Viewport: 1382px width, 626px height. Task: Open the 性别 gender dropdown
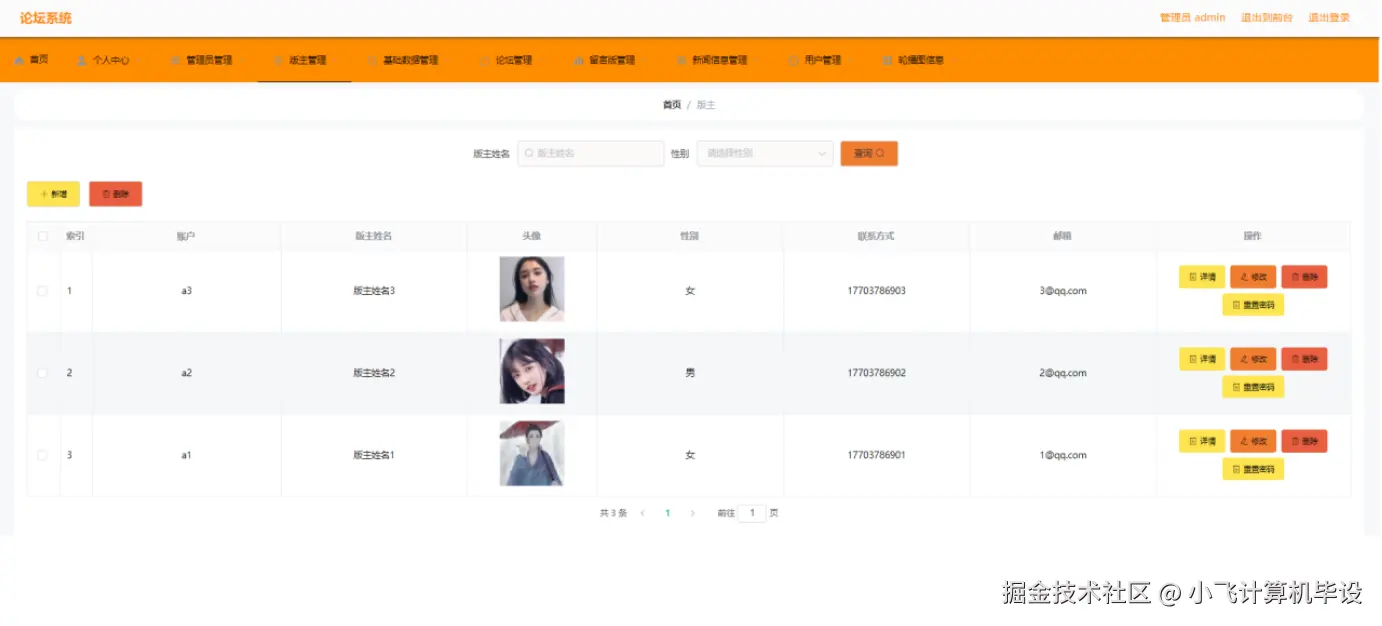pos(763,153)
